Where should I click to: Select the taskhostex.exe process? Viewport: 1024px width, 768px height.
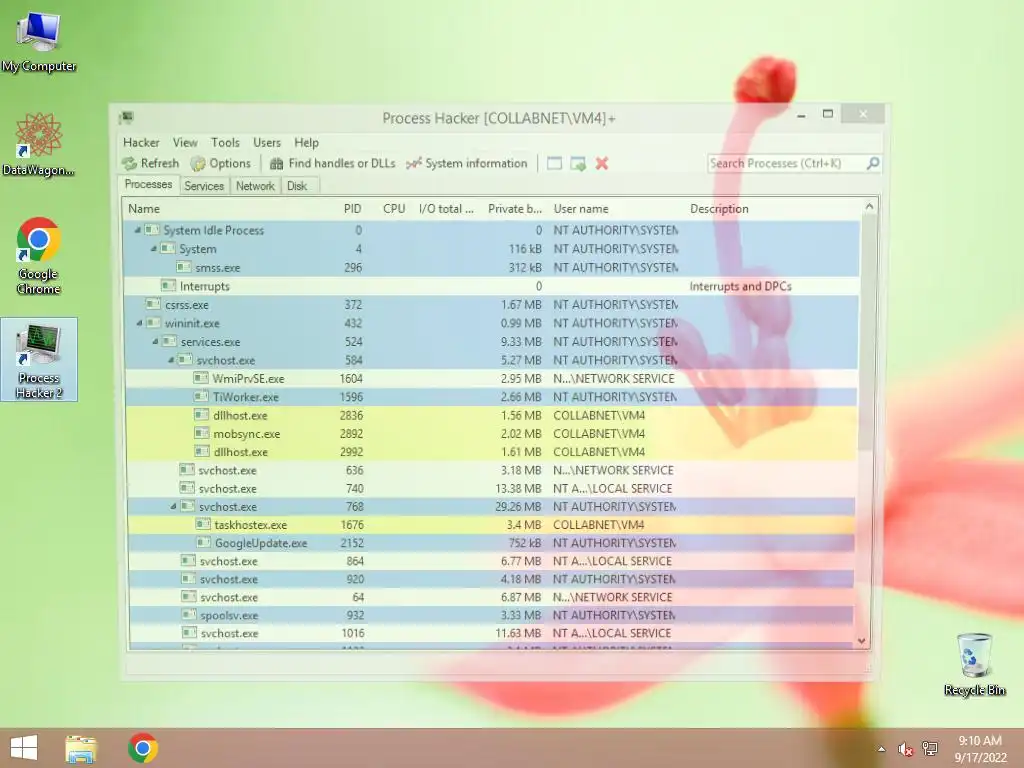pos(491,525)
